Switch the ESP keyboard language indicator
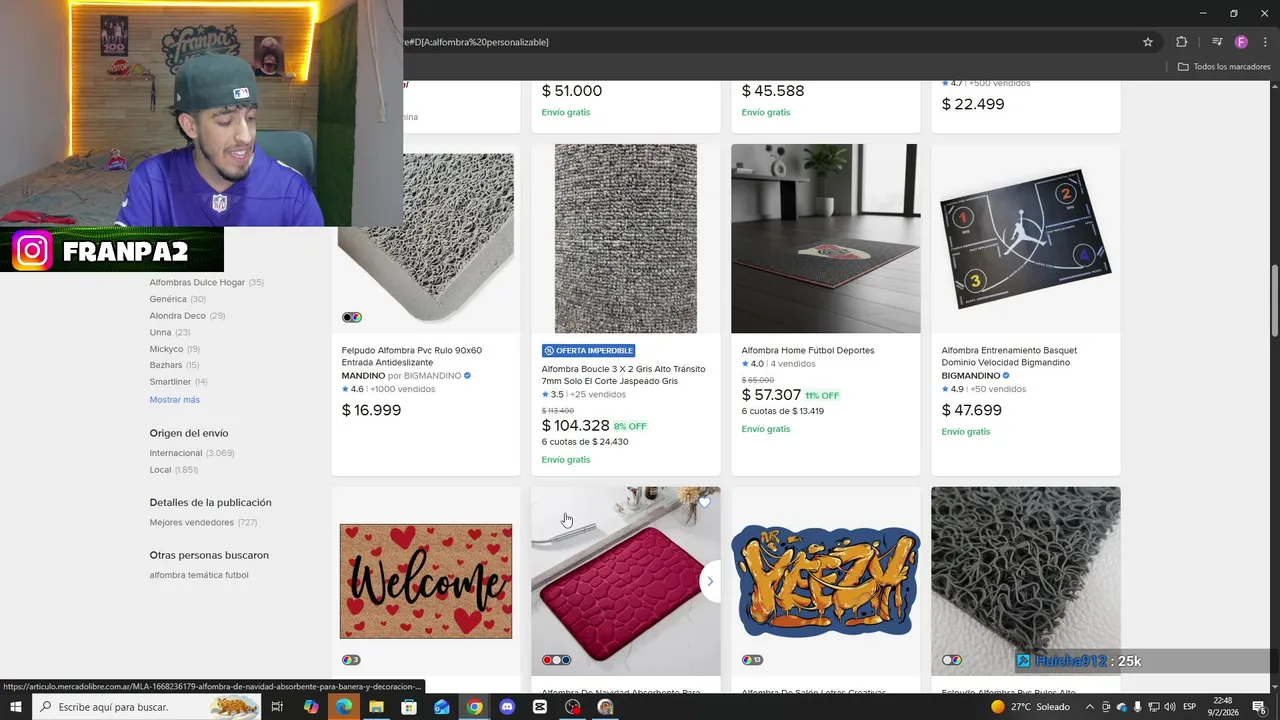 [x=1190, y=707]
